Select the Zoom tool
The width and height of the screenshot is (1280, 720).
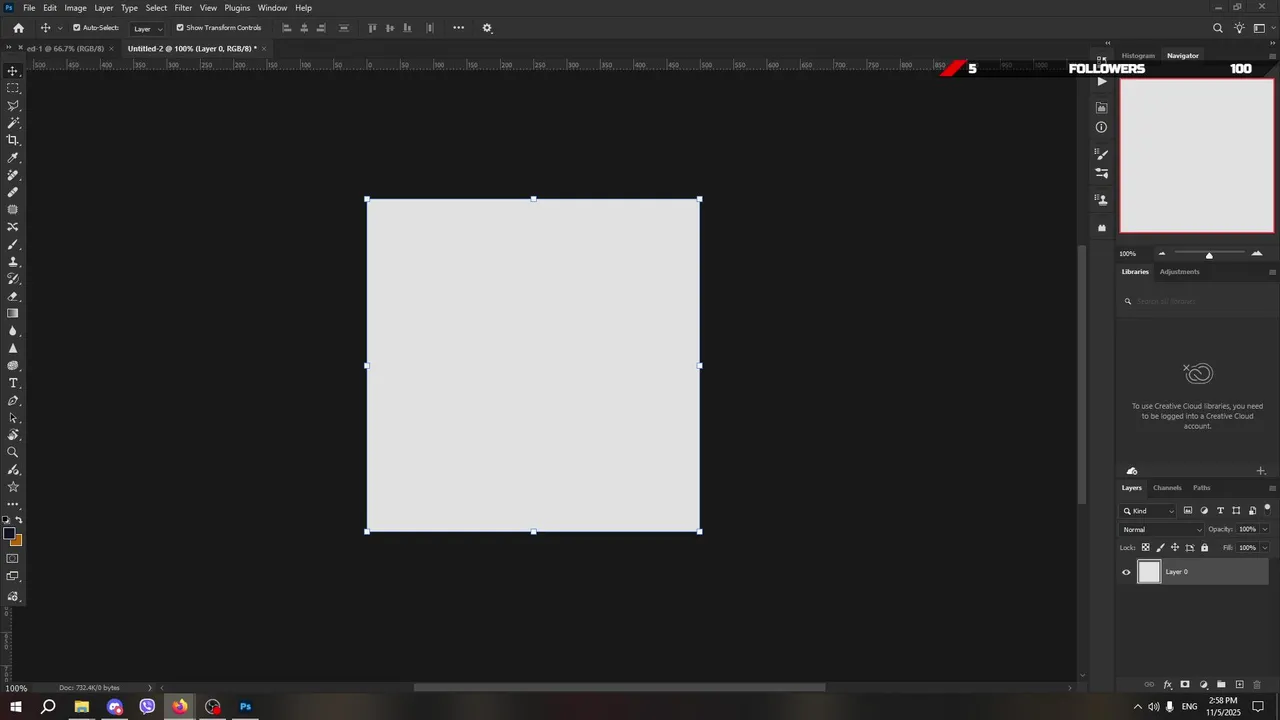click(x=13, y=452)
